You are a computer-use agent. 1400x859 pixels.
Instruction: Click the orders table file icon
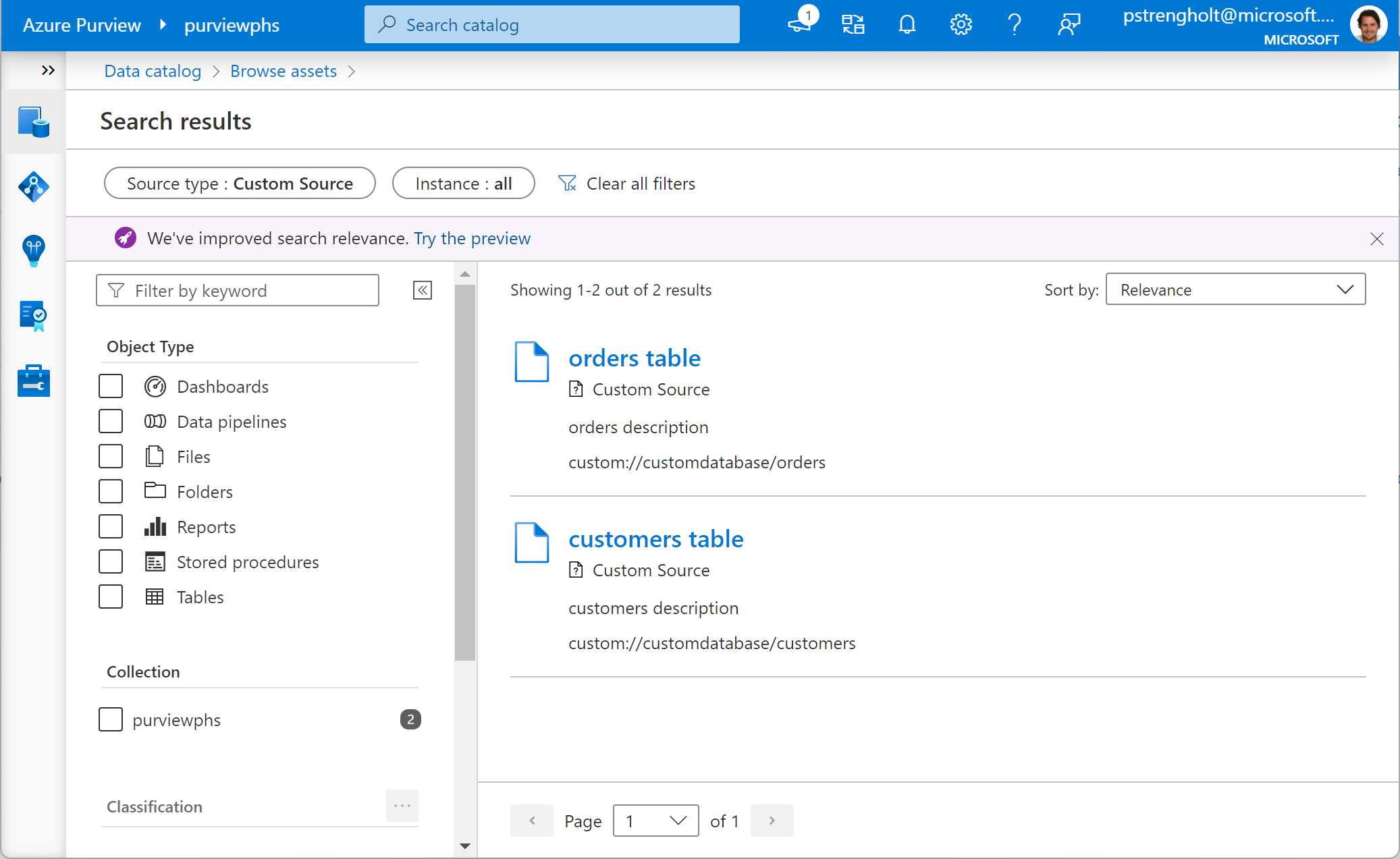tap(532, 362)
